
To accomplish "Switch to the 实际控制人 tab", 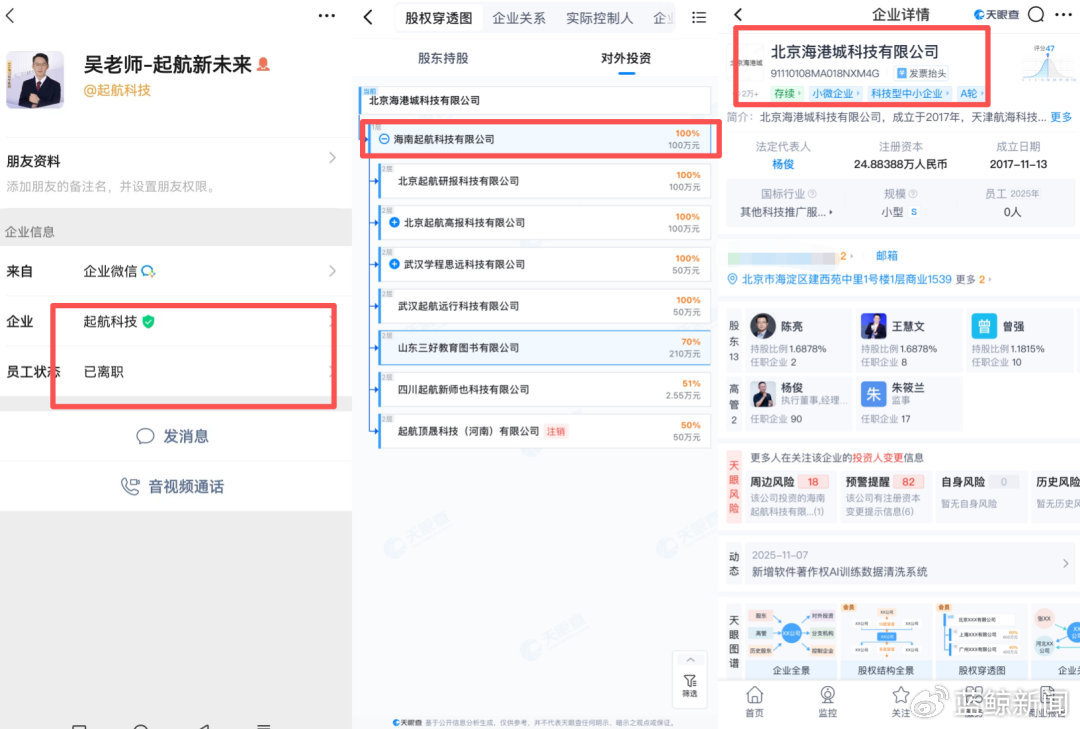I will [599, 19].
